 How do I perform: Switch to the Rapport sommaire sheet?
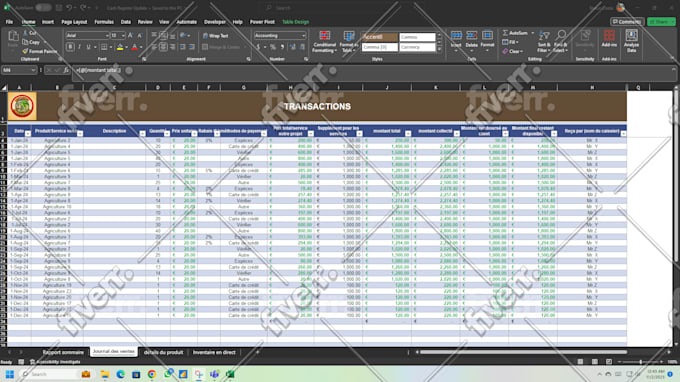point(63,352)
